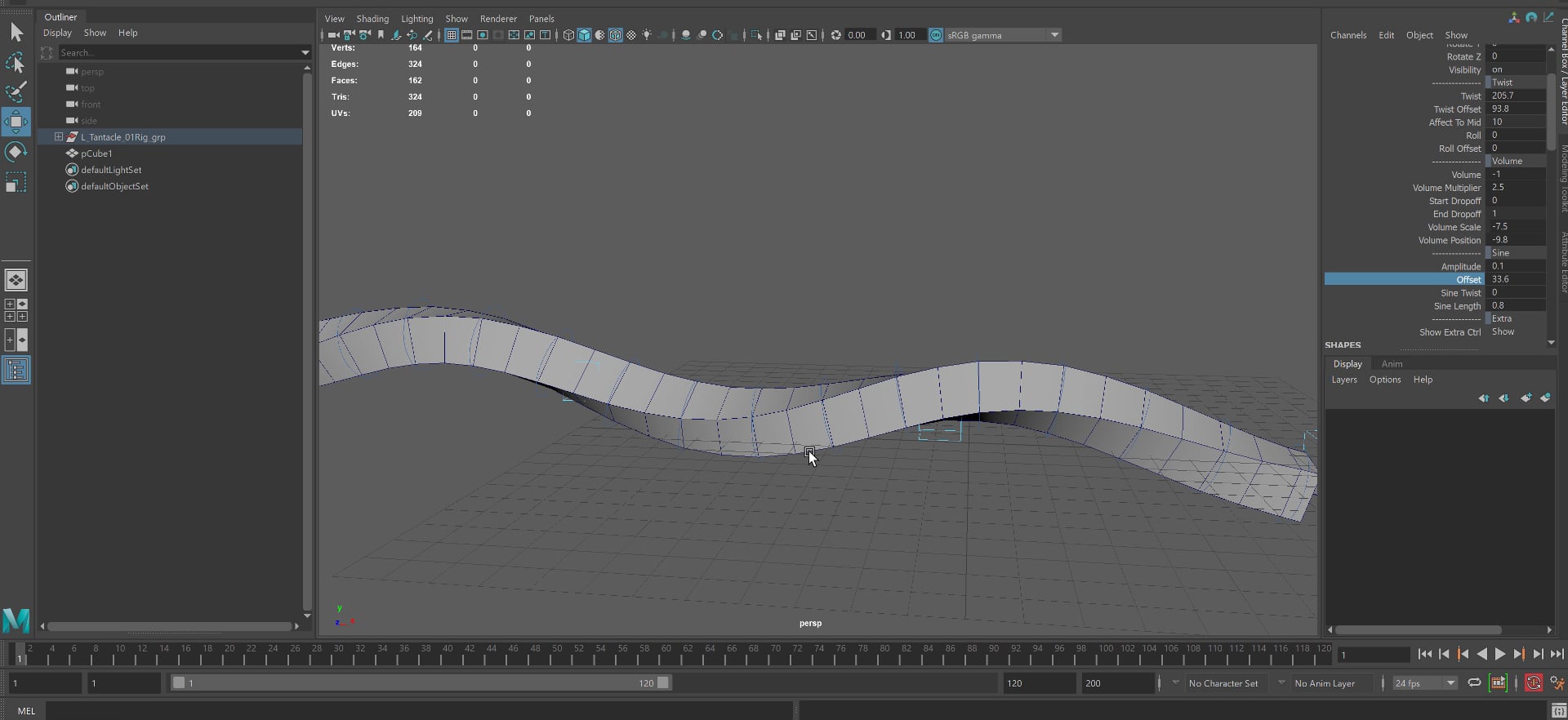The height and width of the screenshot is (720, 1568).
Task: Click the use all lights bulb icon
Action: pyautogui.click(x=647, y=35)
